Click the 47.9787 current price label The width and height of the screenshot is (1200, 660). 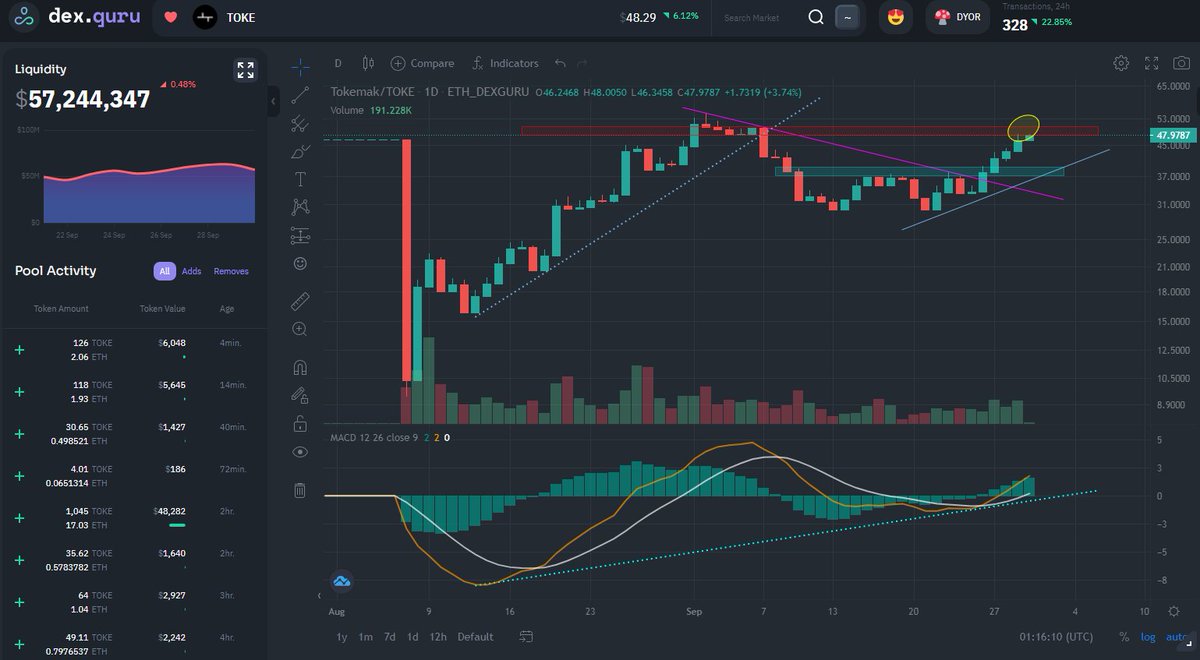tap(1172, 134)
